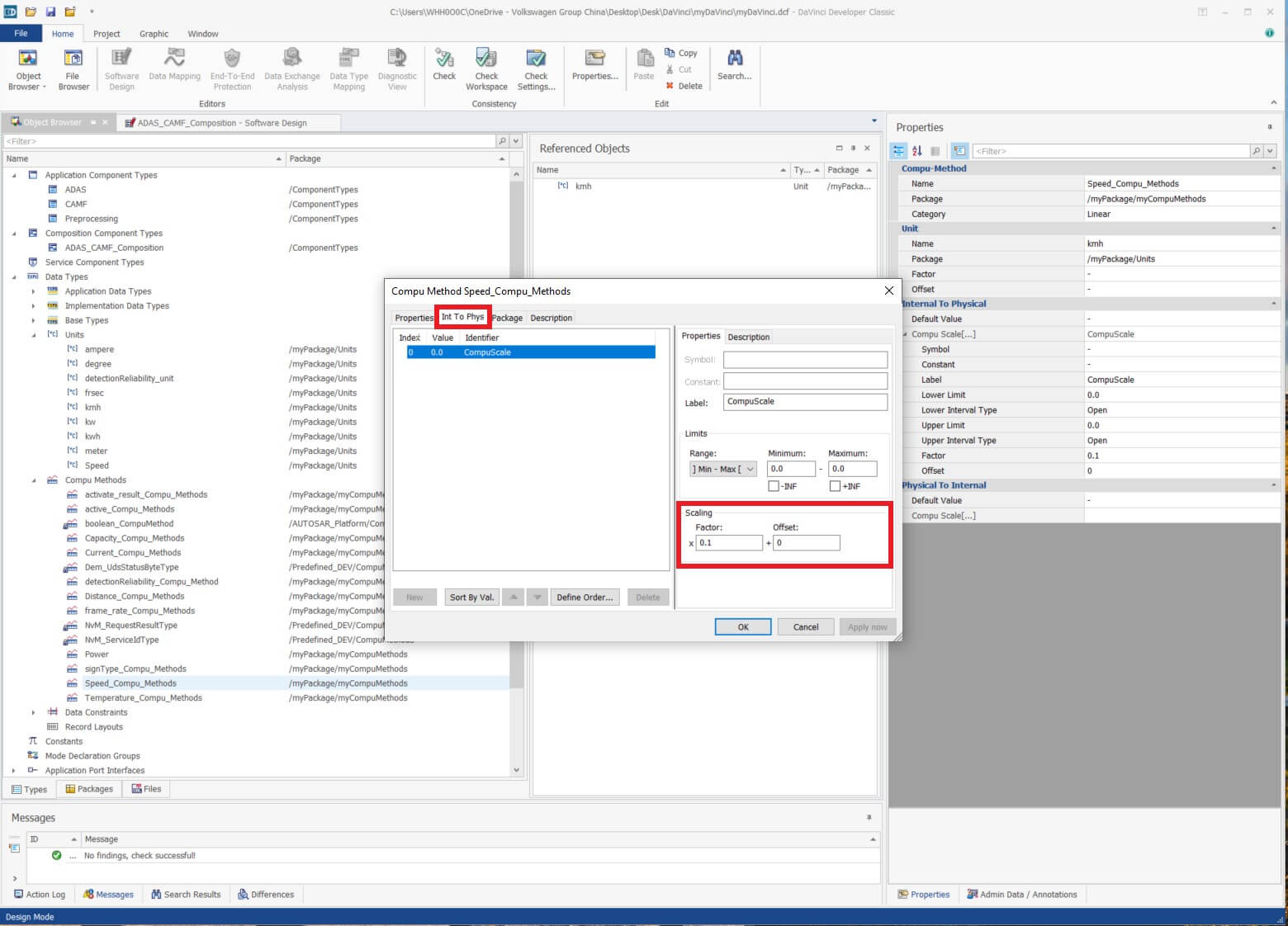Toggle alphabetical sort in Properties panel
The image size is (1288, 926).
pyautogui.click(x=916, y=151)
